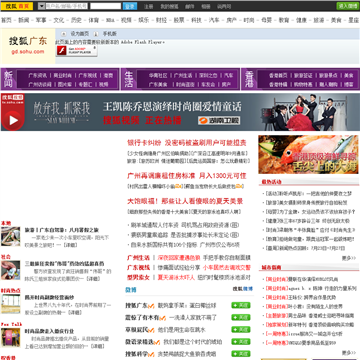The height and width of the screenshot is (360, 360).
Task: Open 体育 channel
Action: tap(93, 20)
